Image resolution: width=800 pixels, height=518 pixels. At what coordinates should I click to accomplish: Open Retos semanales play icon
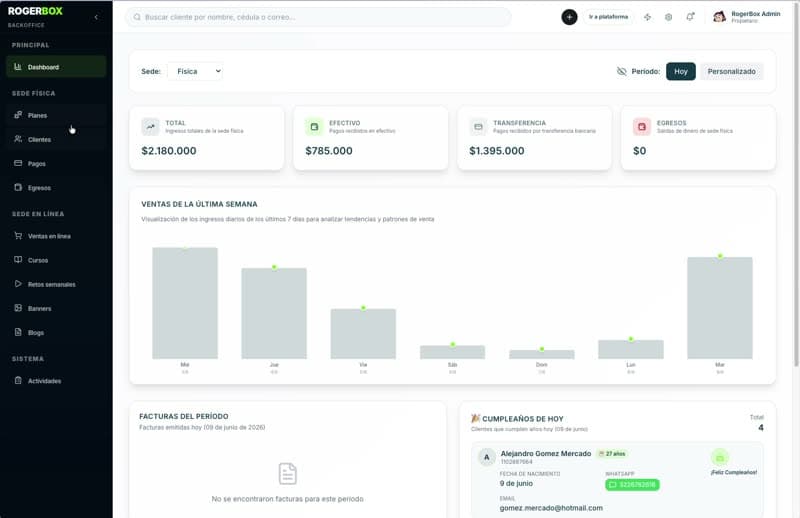coord(18,284)
